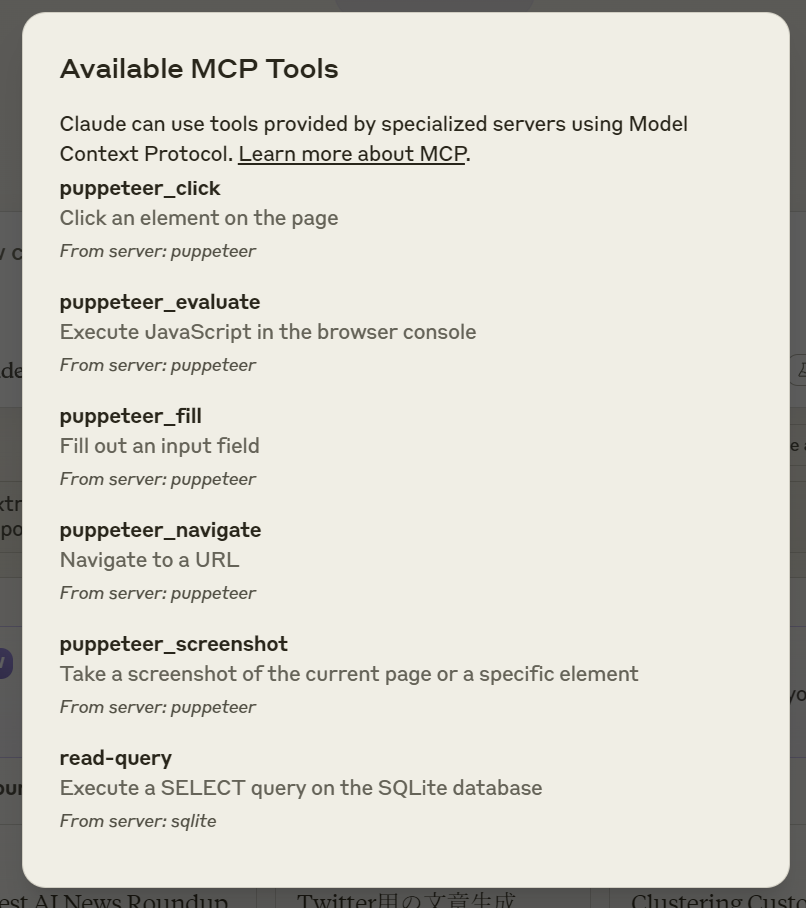This screenshot has height=908, width=806.
Task: Open the Twitter用の文章生成 card below the dialog
Action: pos(406,900)
